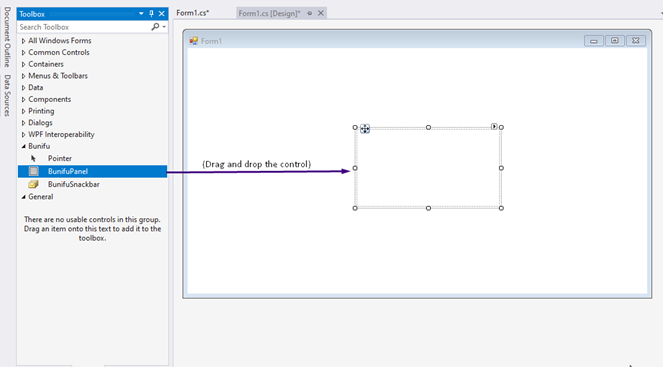The width and height of the screenshot is (663, 367).
Task: Close the Form1.cs [Design] tab
Action: tap(321, 14)
